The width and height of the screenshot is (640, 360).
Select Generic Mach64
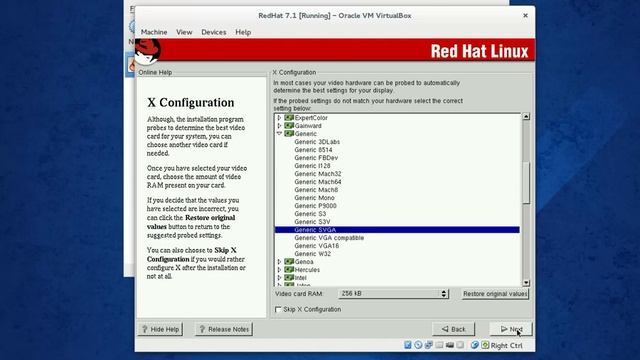coord(318,182)
